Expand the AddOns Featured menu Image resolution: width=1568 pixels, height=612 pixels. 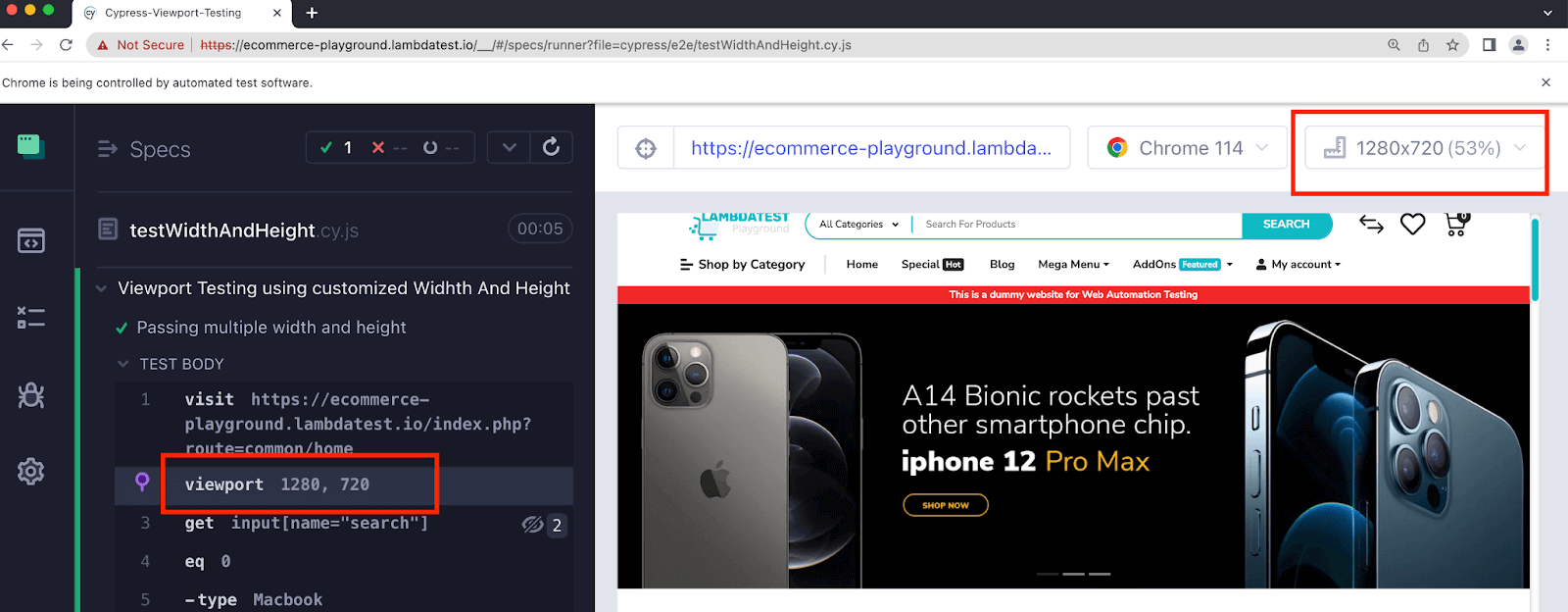click(1182, 265)
